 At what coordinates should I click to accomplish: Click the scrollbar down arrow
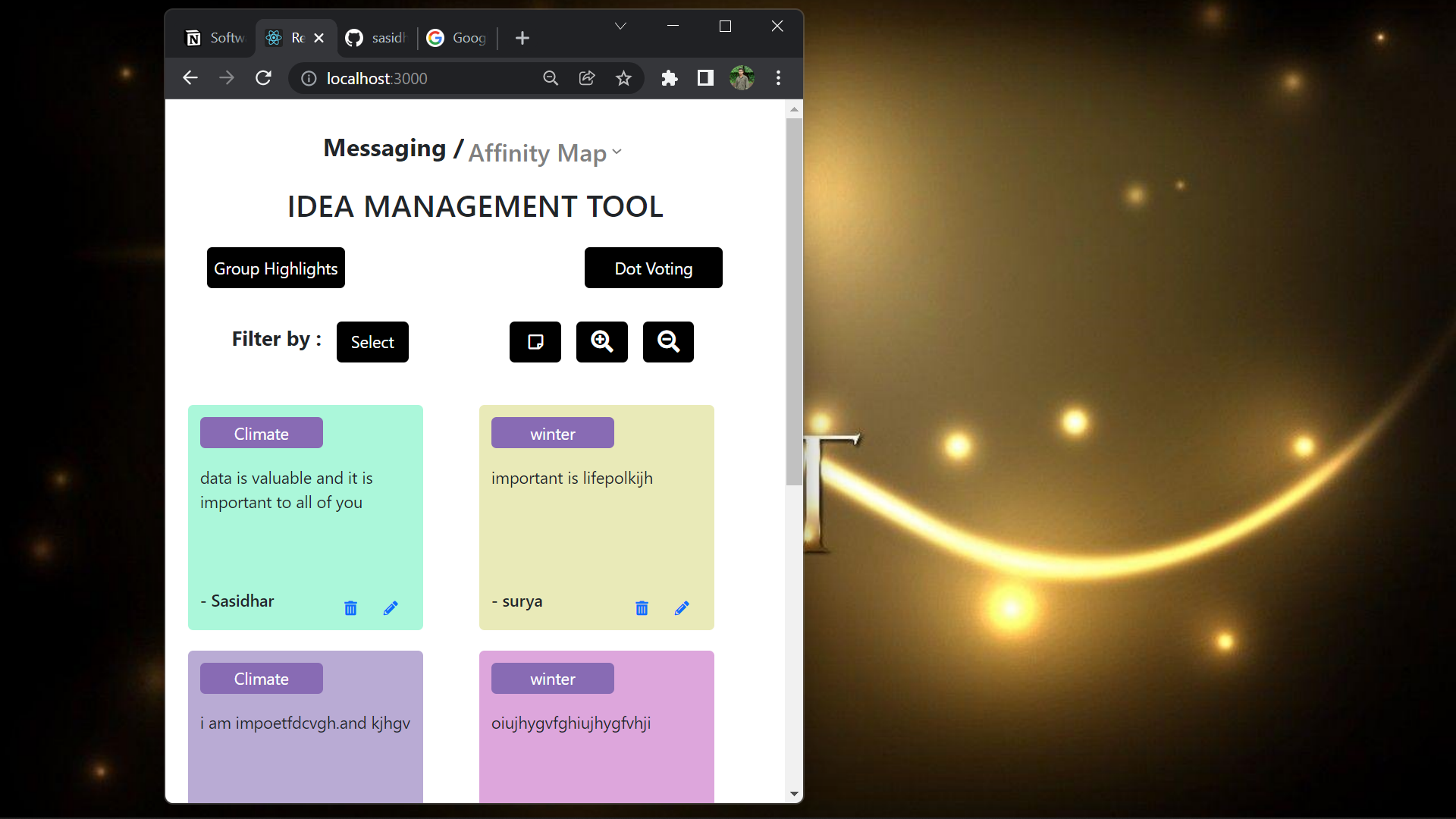[794, 794]
